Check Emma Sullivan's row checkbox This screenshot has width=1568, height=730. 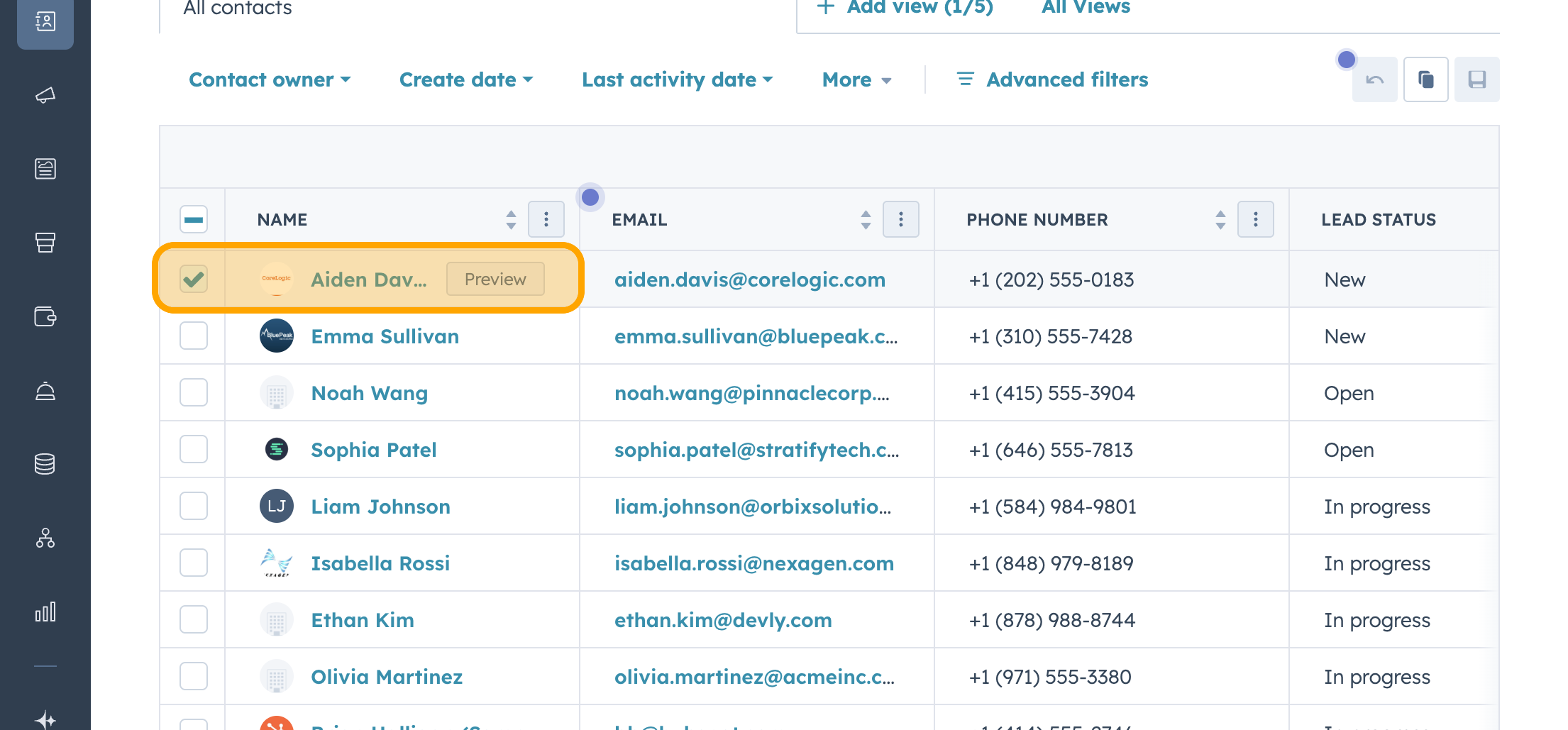(x=193, y=336)
